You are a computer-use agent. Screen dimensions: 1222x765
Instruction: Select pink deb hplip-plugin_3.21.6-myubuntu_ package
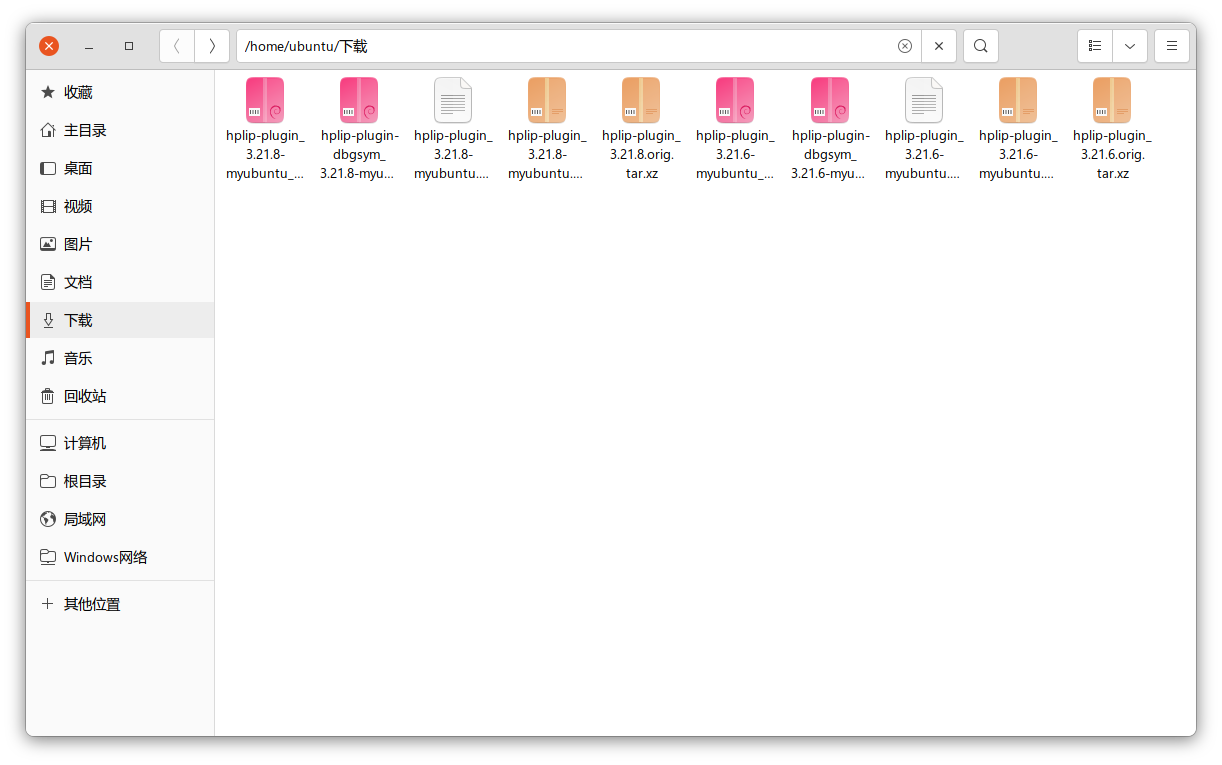(x=735, y=129)
